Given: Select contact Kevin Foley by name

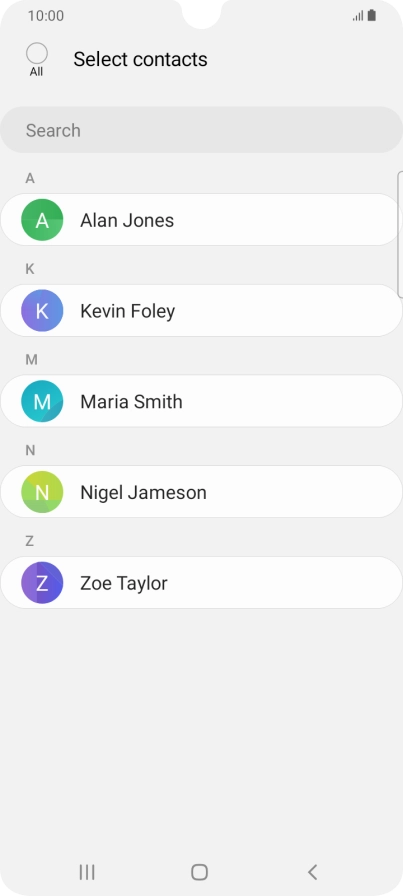Looking at the screenshot, I should pyautogui.click(x=127, y=311).
